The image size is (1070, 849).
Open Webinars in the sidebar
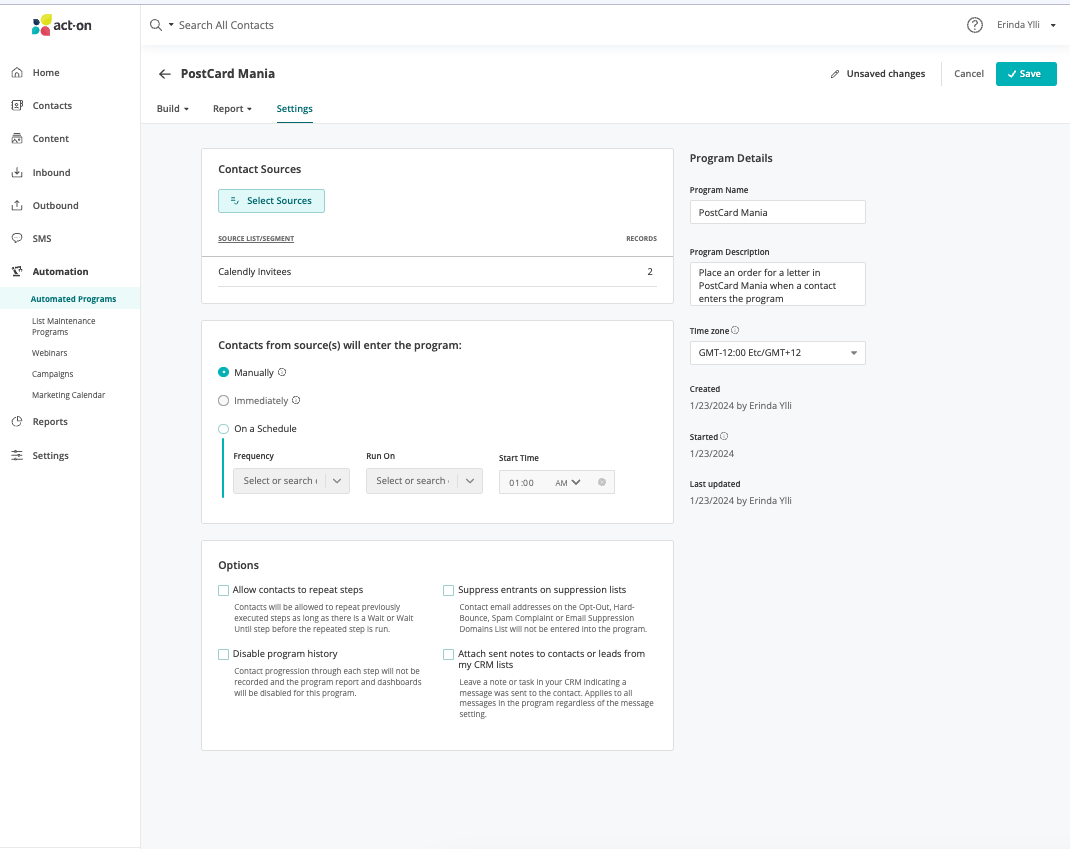(49, 353)
